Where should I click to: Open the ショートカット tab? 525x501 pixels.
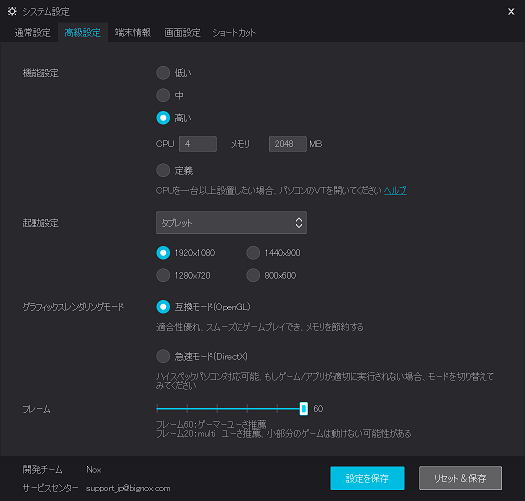pyautogui.click(x=234, y=33)
